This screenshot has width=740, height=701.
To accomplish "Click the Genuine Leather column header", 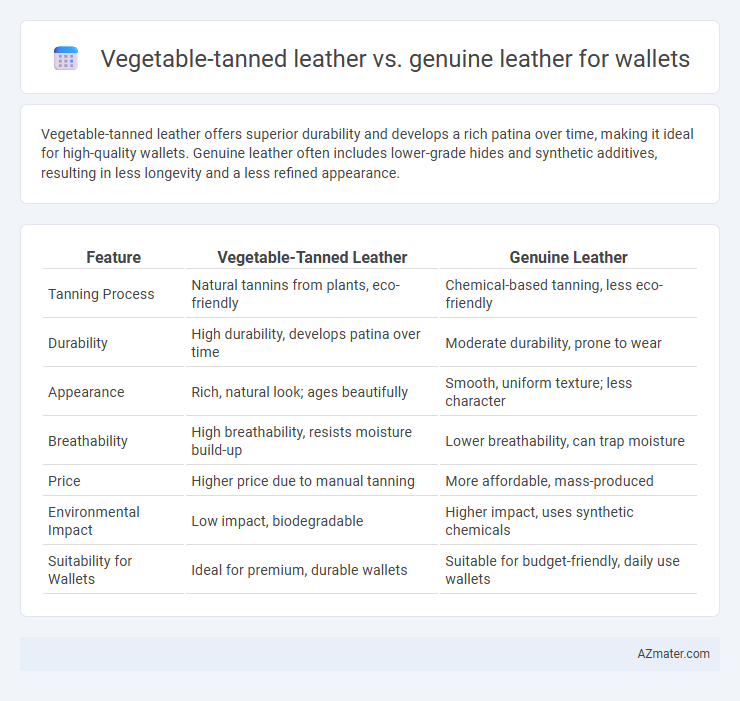I will (x=568, y=257).
